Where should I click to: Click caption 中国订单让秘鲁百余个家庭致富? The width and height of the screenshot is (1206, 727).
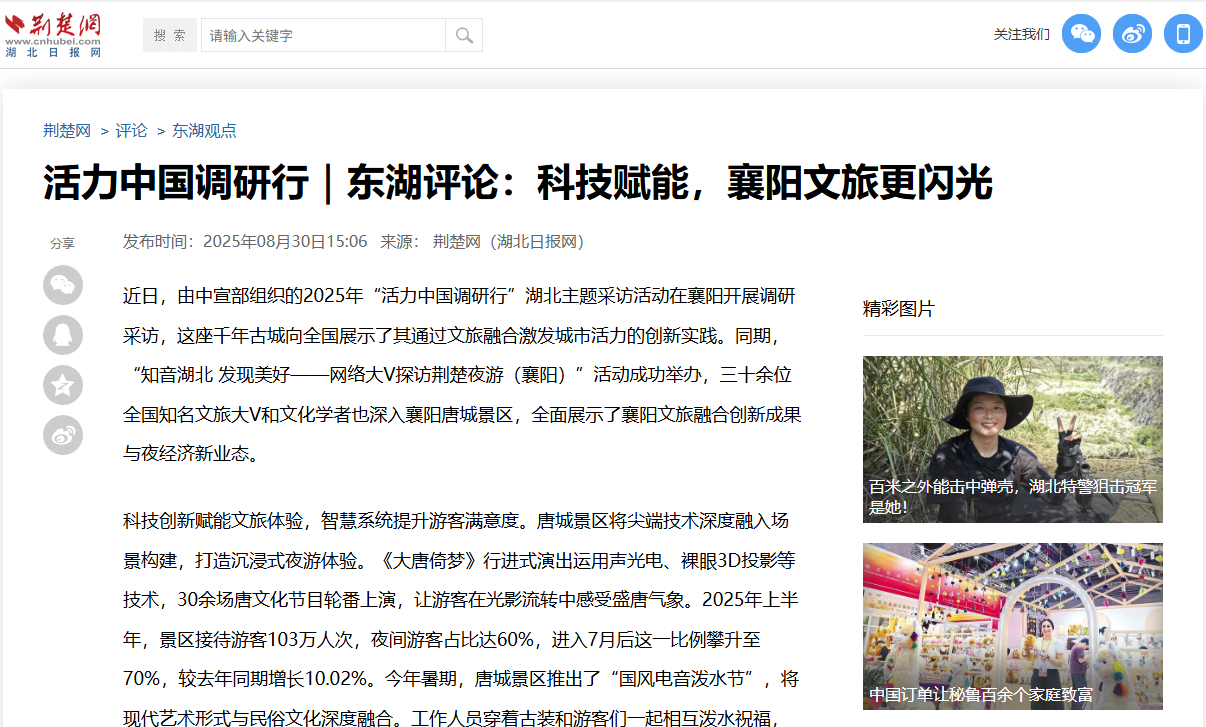[x=980, y=694]
